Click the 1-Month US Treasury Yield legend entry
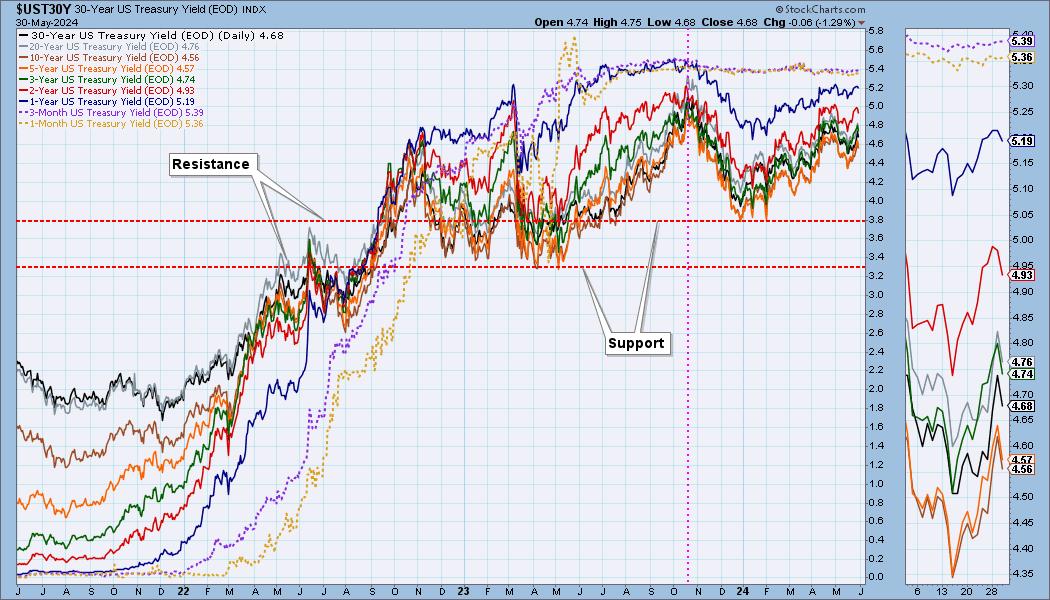This screenshot has width=1050, height=600. pos(112,123)
